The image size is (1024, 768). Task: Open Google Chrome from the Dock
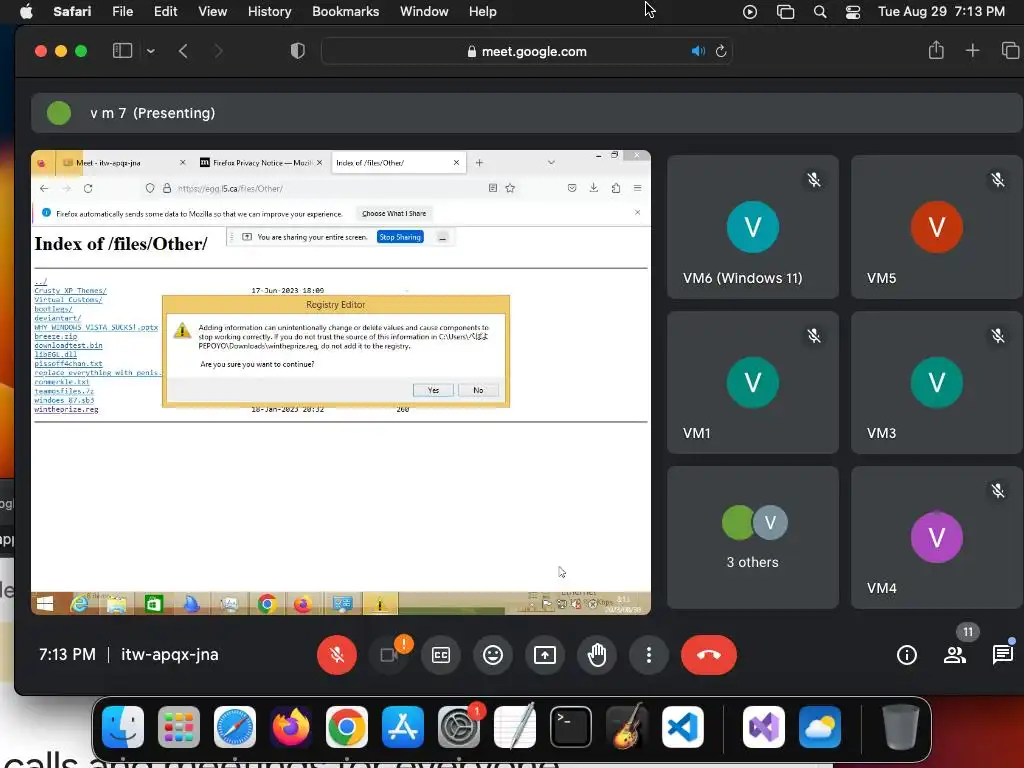(x=346, y=727)
